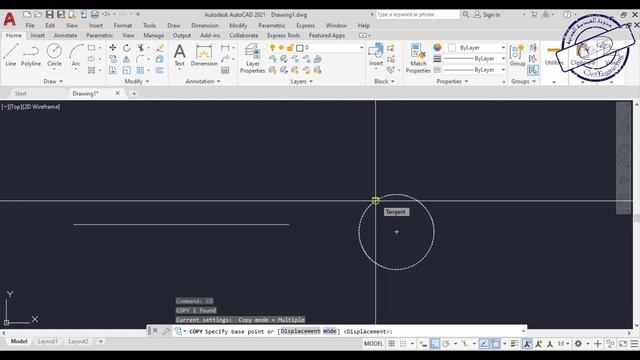The height and width of the screenshot is (360, 640).
Task: Click the MODEL space button in status bar
Action: (x=373, y=344)
